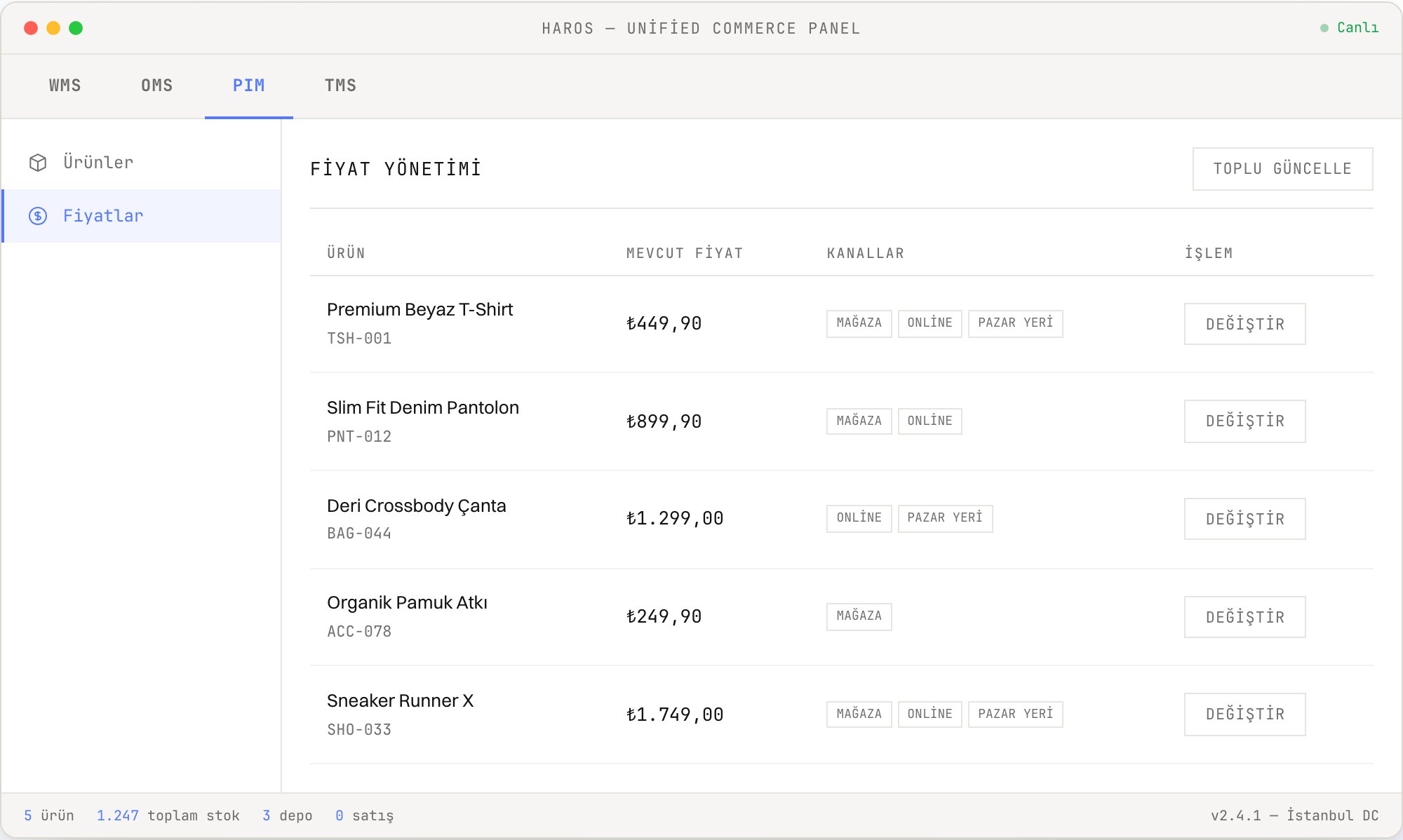Click Online tag on Deri Crossbody Çanta row
1403x840 pixels.
coord(859,518)
